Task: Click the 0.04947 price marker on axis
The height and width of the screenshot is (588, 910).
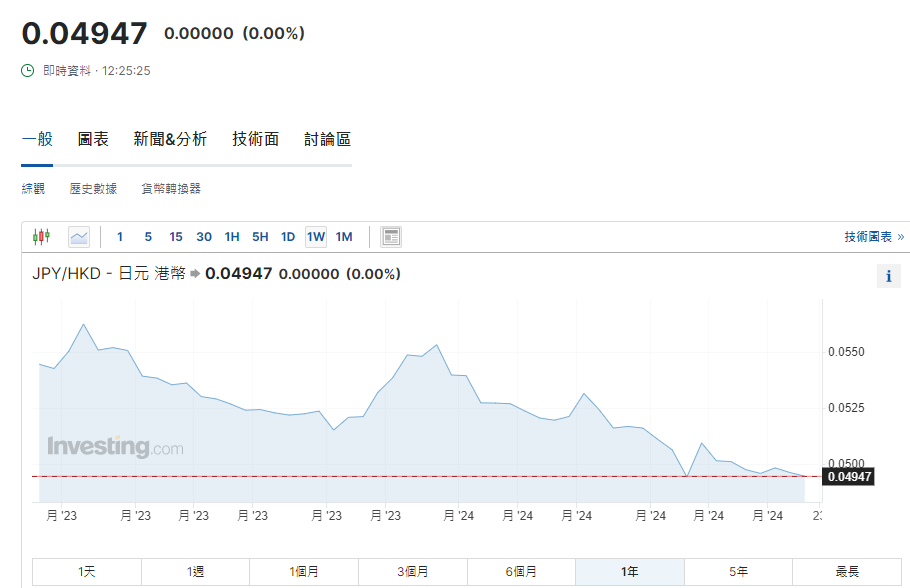Action: click(x=849, y=477)
